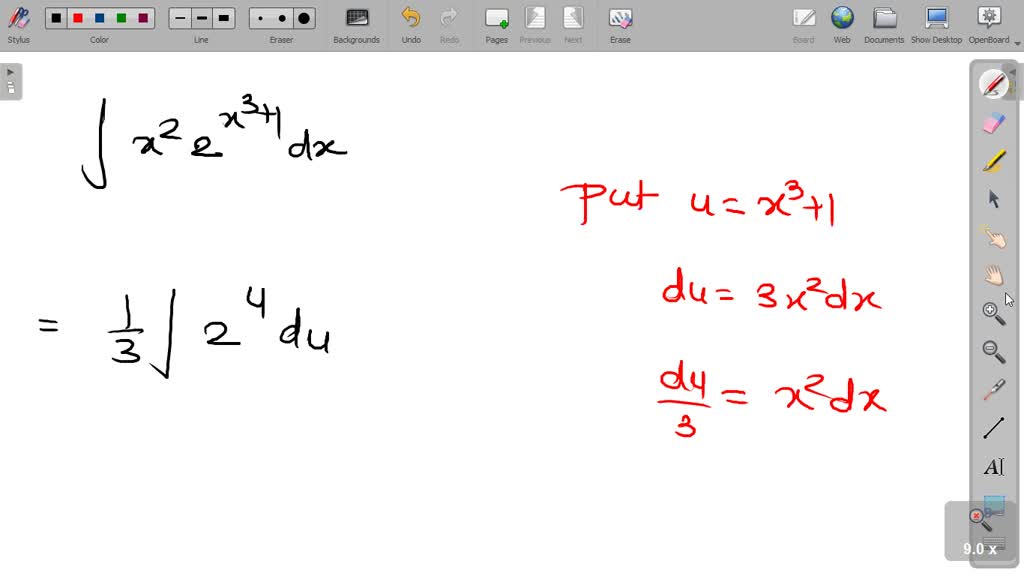
Task: Select the Zoom In magnifier tool
Action: pyautogui.click(x=992, y=312)
